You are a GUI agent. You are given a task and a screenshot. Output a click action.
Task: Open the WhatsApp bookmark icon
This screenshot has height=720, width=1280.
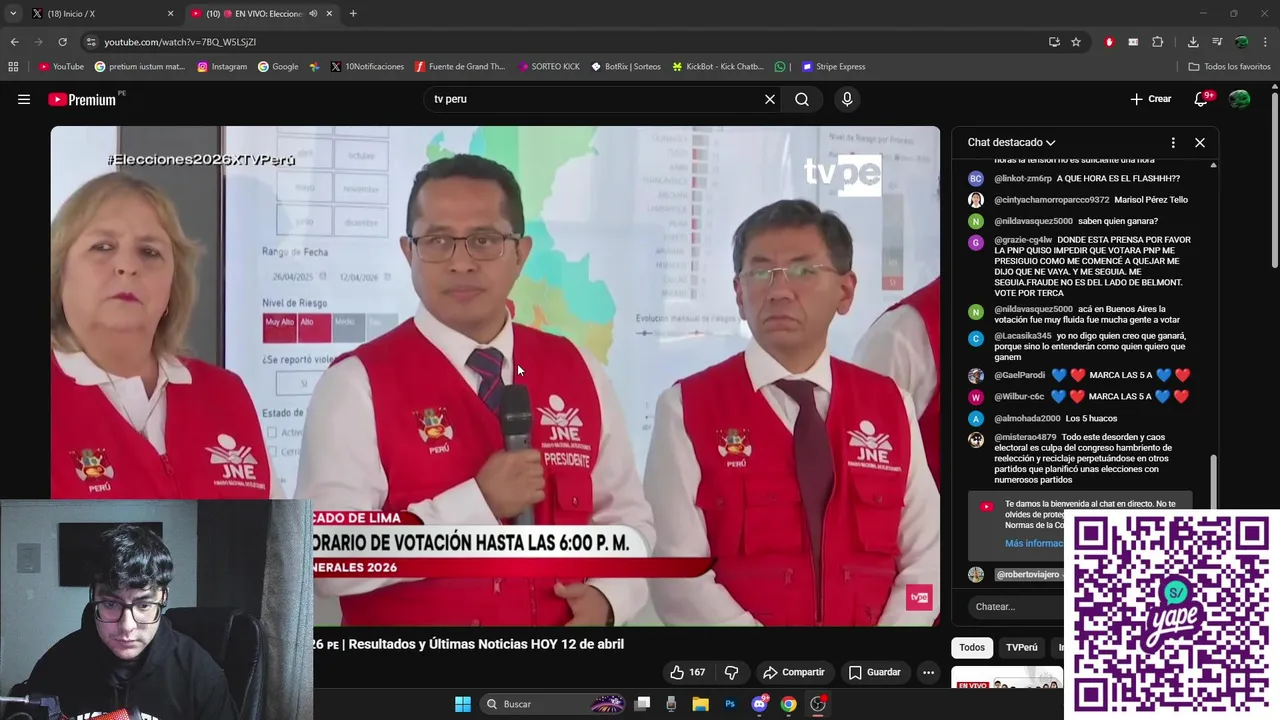[x=780, y=67]
